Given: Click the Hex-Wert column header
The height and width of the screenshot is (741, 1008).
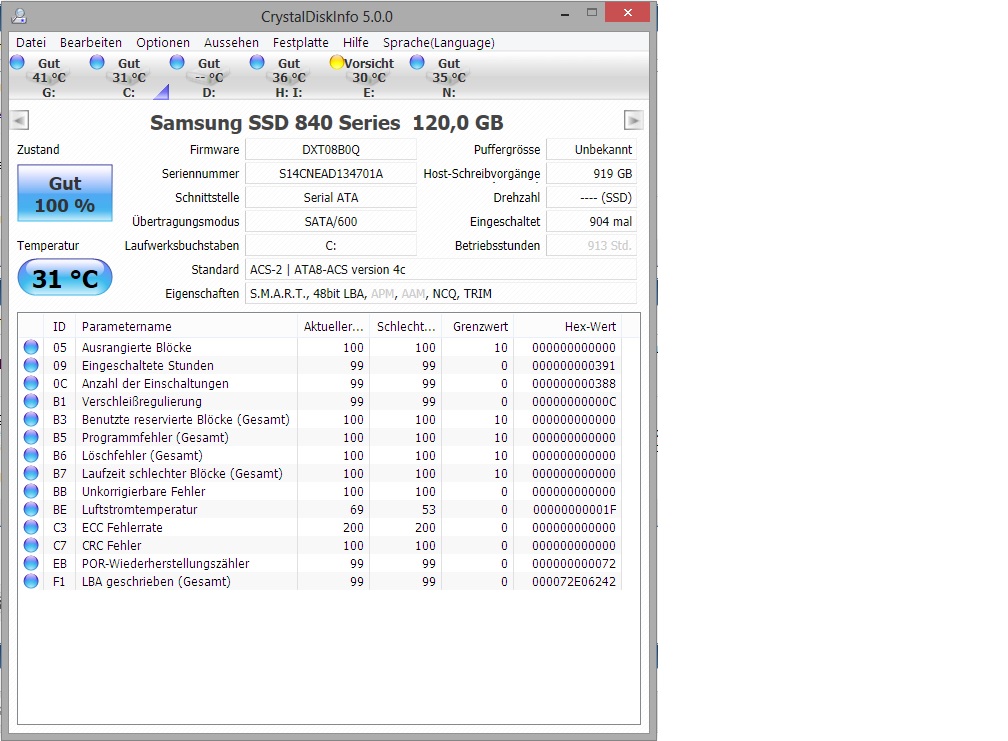Looking at the screenshot, I should (x=567, y=326).
